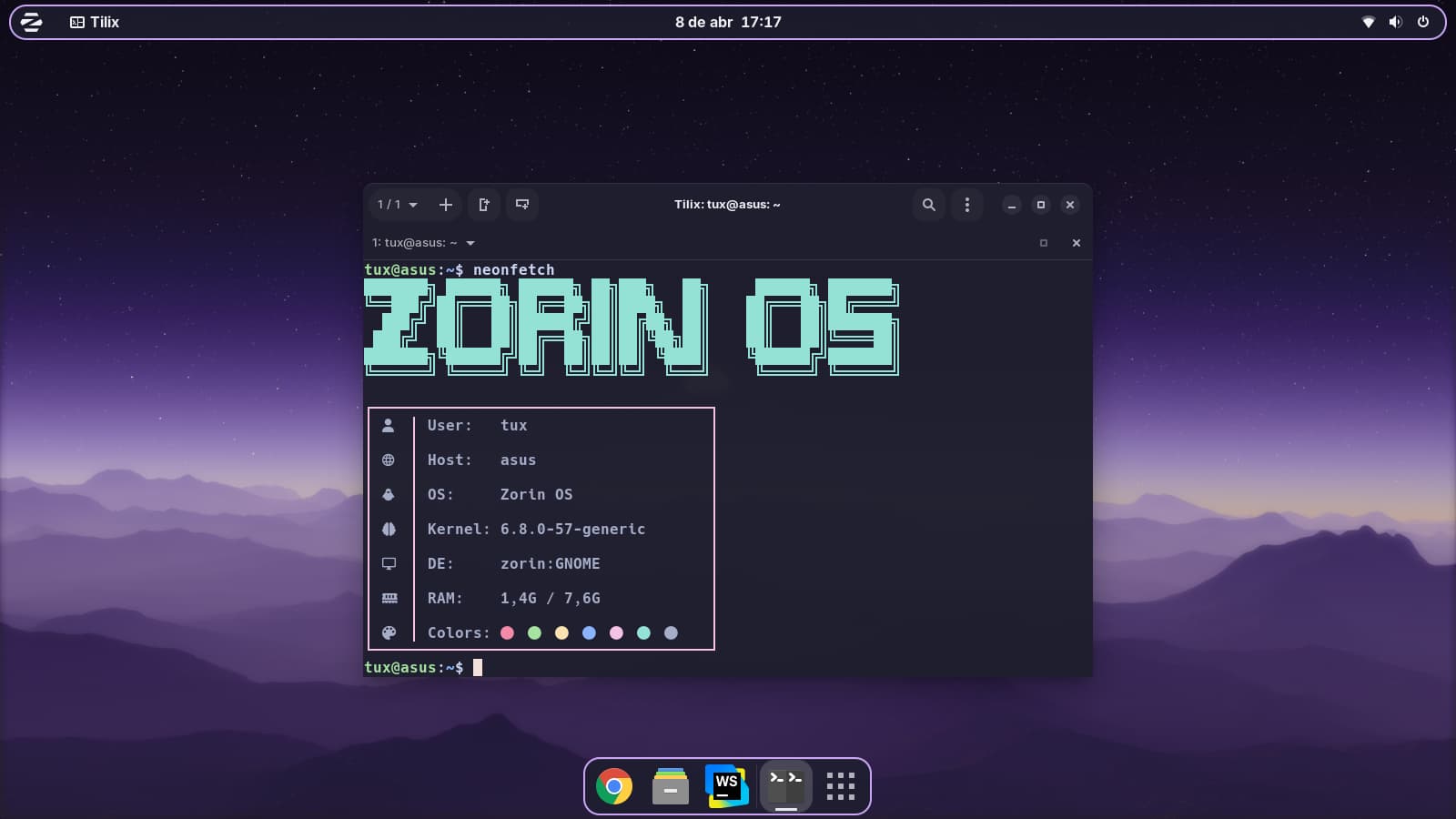Click the neonfetch command text
The image size is (1456, 819).
(513, 269)
